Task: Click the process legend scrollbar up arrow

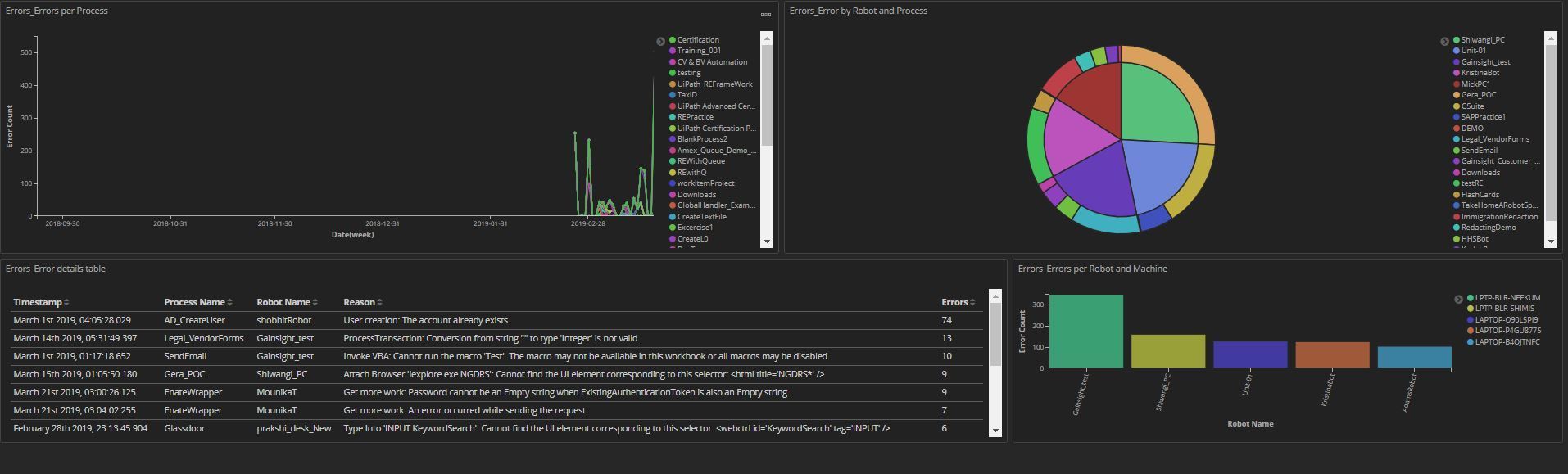Action: [767, 38]
